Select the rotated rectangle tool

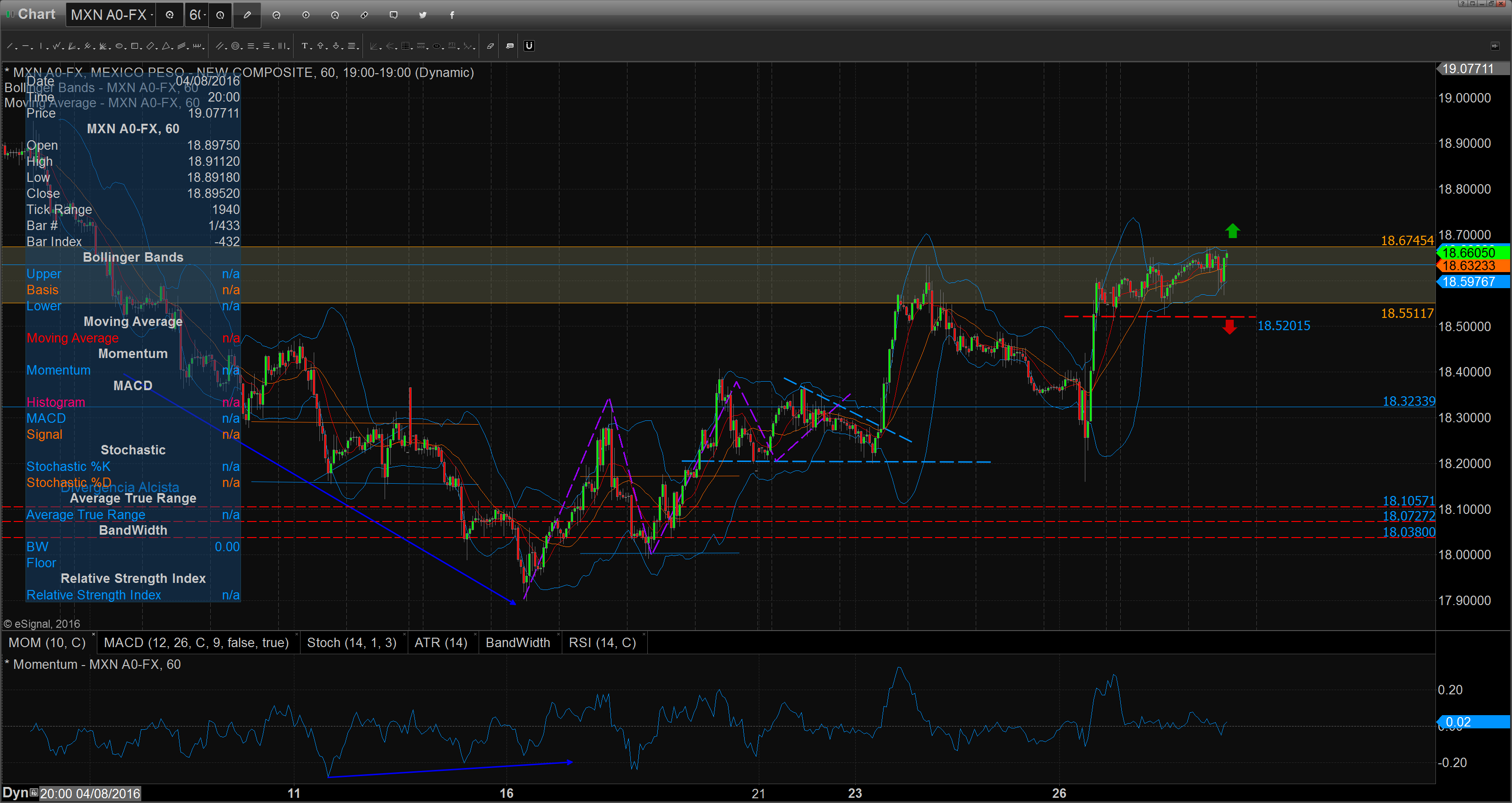coord(150,46)
